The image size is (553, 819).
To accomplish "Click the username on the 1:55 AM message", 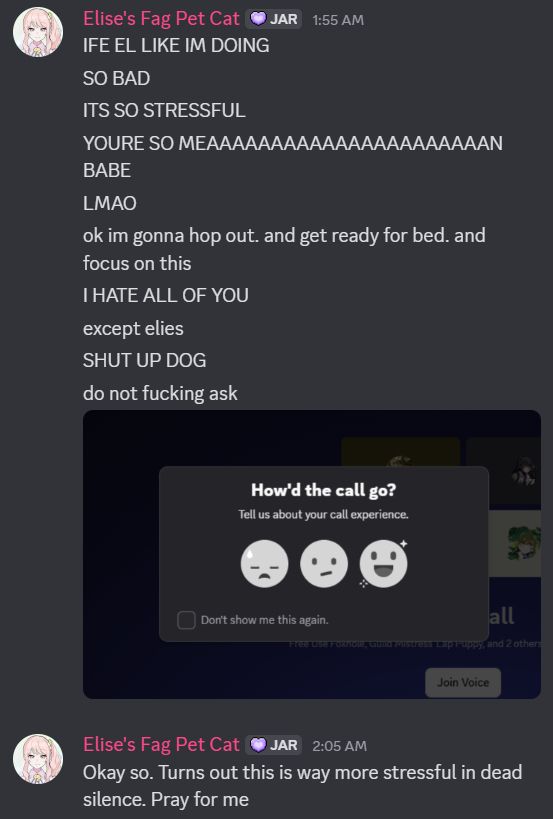I will click(161, 19).
